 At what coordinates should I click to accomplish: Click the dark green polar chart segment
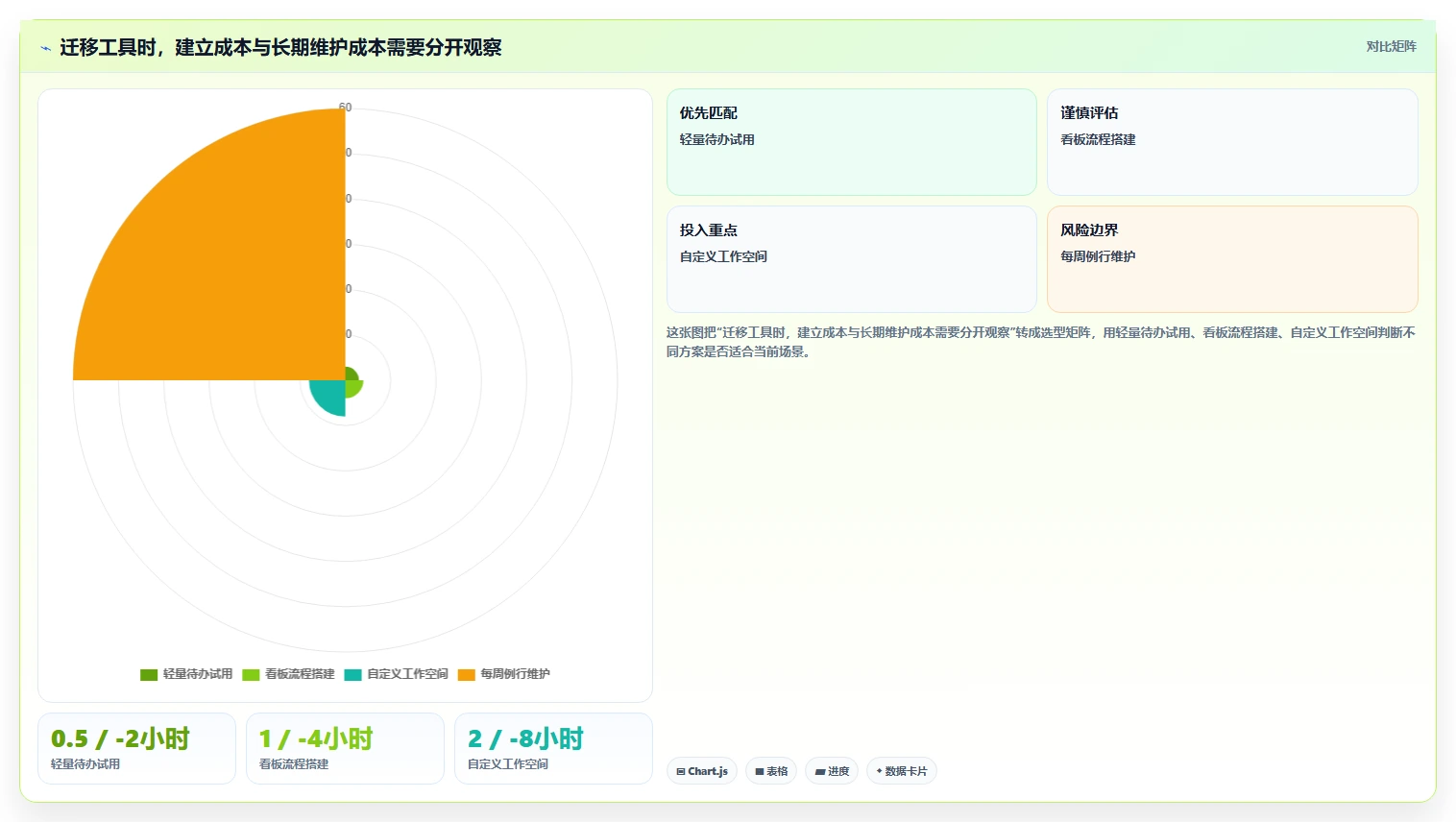[352, 375]
